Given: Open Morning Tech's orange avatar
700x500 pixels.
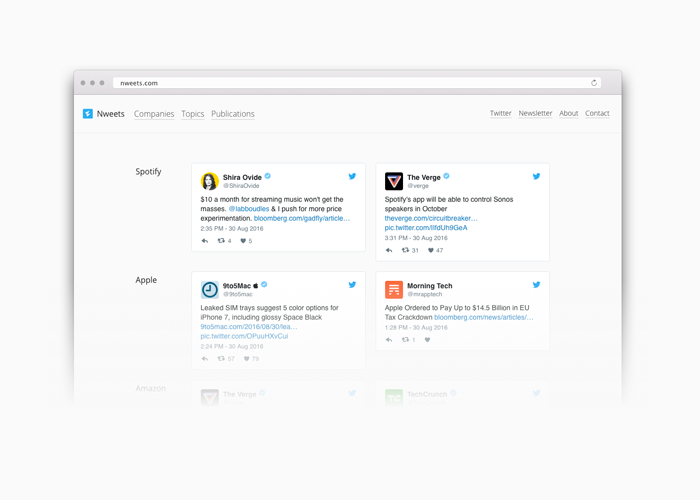Looking at the screenshot, I should click(394, 290).
